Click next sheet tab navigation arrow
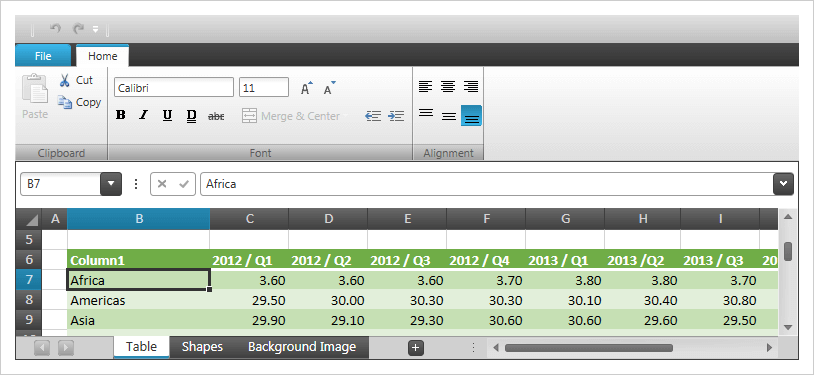This screenshot has width=814, height=375. 65,347
